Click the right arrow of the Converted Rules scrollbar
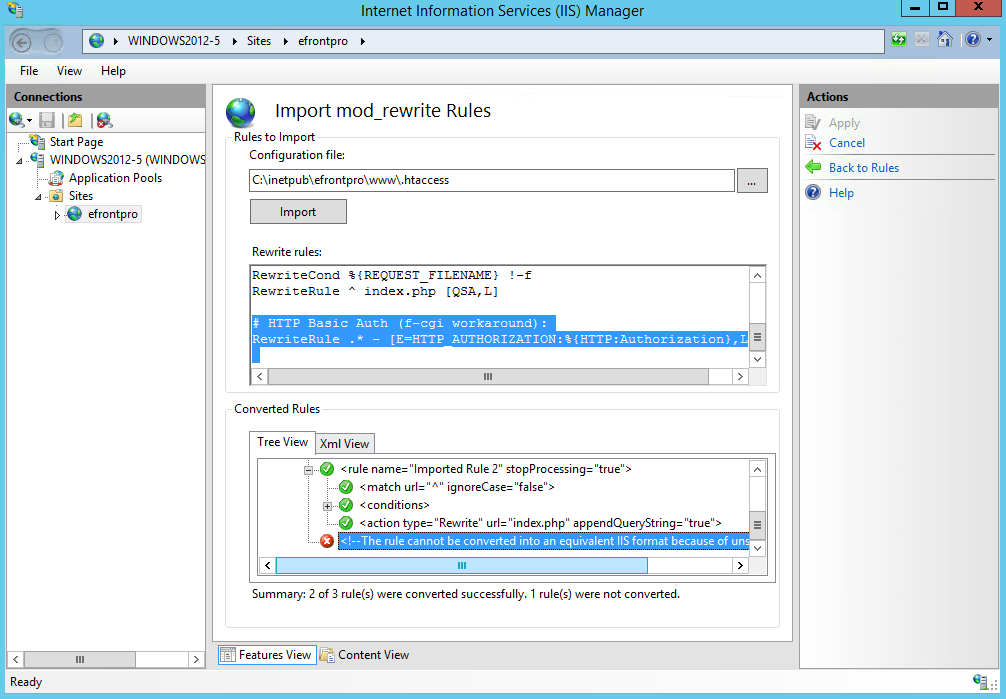The height and width of the screenshot is (699, 1006). 740,565
